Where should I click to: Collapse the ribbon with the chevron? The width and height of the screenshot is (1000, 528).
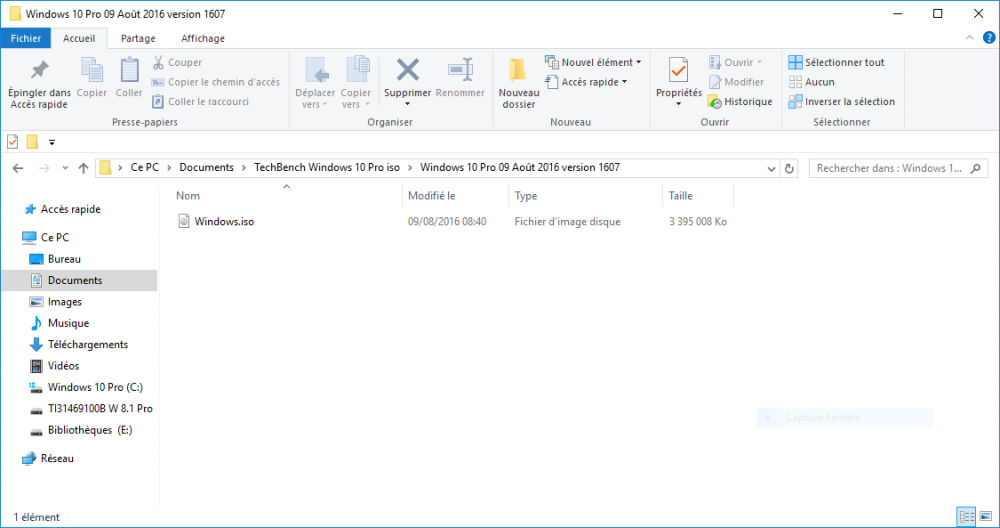click(969, 38)
